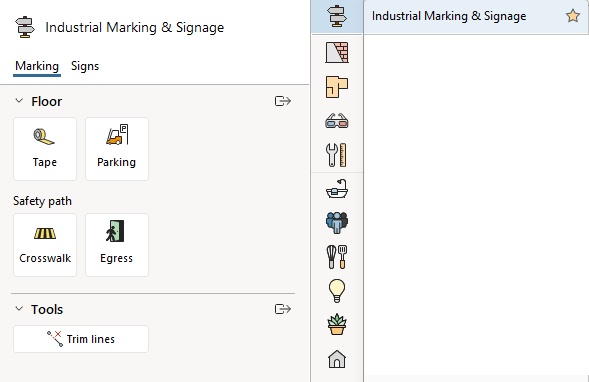Screen dimensions: 589x382
Task: Click the Trim lines button
Action: click(x=81, y=339)
